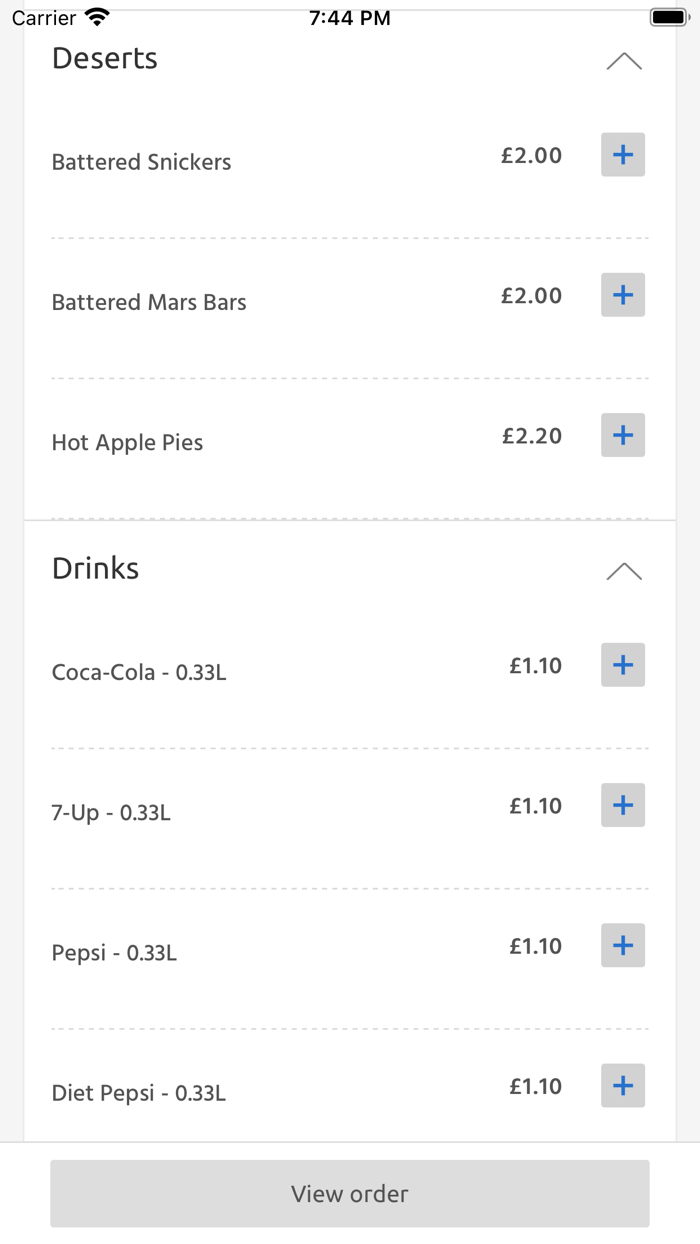Add Diet Pepsi 0.33L to the order
This screenshot has width=700, height=1244.
click(622, 1085)
